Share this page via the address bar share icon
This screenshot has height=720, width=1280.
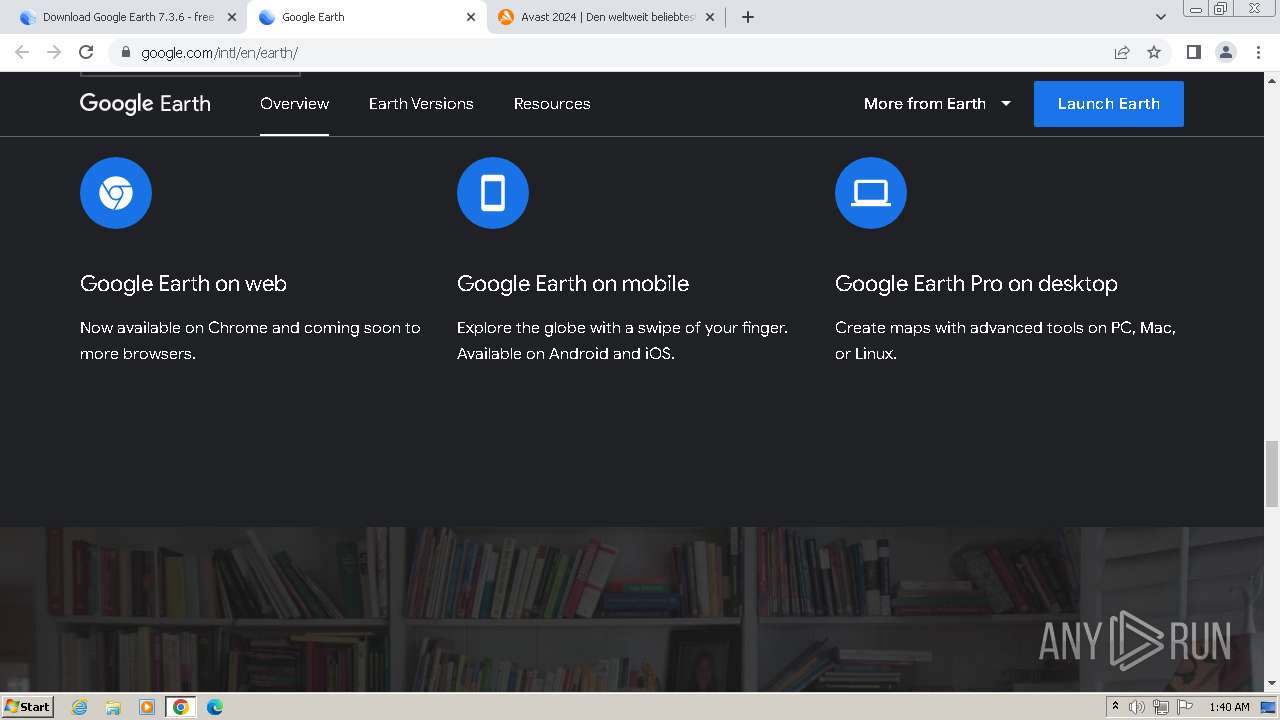(1122, 52)
